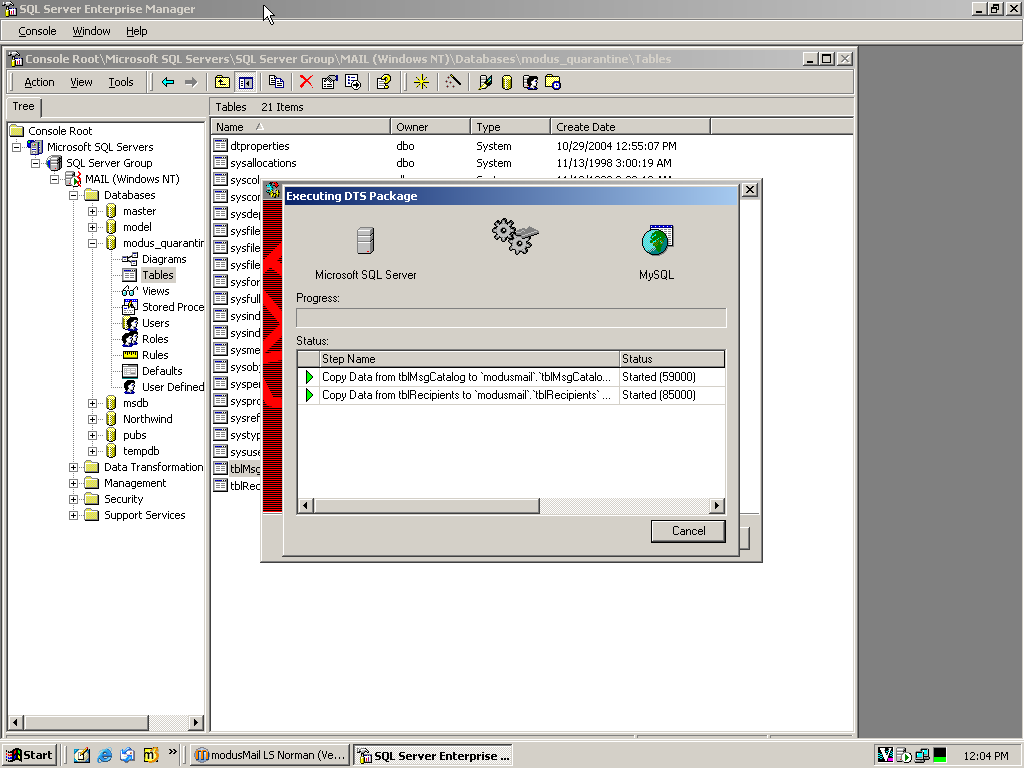
Task: Expand the model database node
Action: [93, 227]
